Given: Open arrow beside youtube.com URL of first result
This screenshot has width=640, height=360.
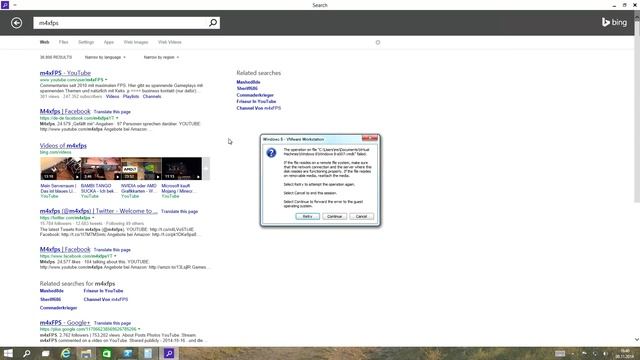Looking at the screenshot, I should (x=106, y=80).
